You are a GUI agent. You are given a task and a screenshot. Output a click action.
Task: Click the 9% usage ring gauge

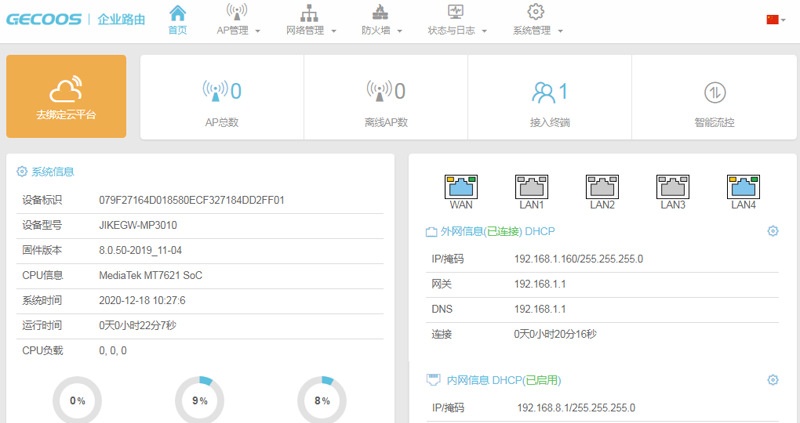(x=199, y=400)
